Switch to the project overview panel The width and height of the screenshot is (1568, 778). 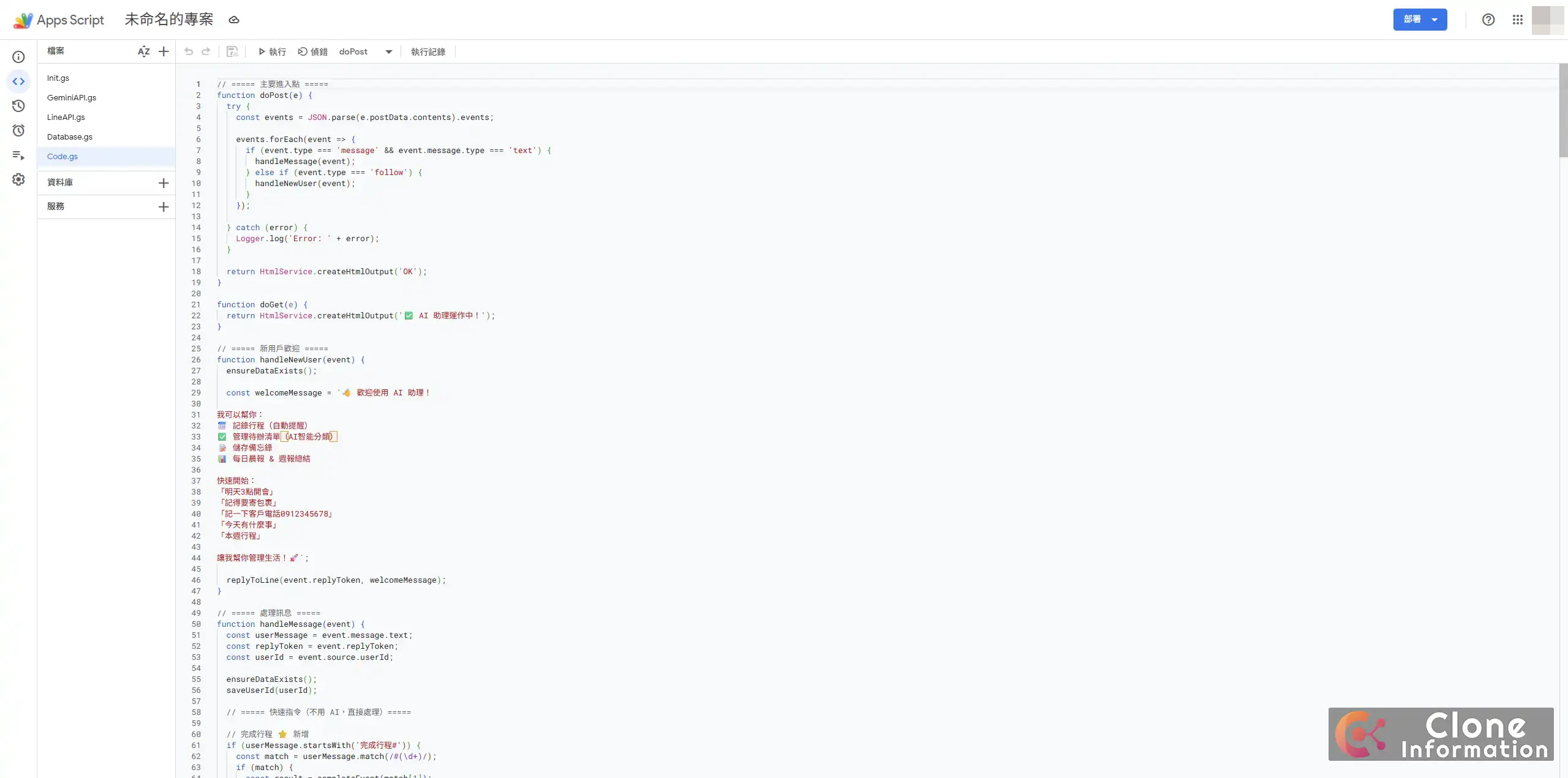[18, 56]
